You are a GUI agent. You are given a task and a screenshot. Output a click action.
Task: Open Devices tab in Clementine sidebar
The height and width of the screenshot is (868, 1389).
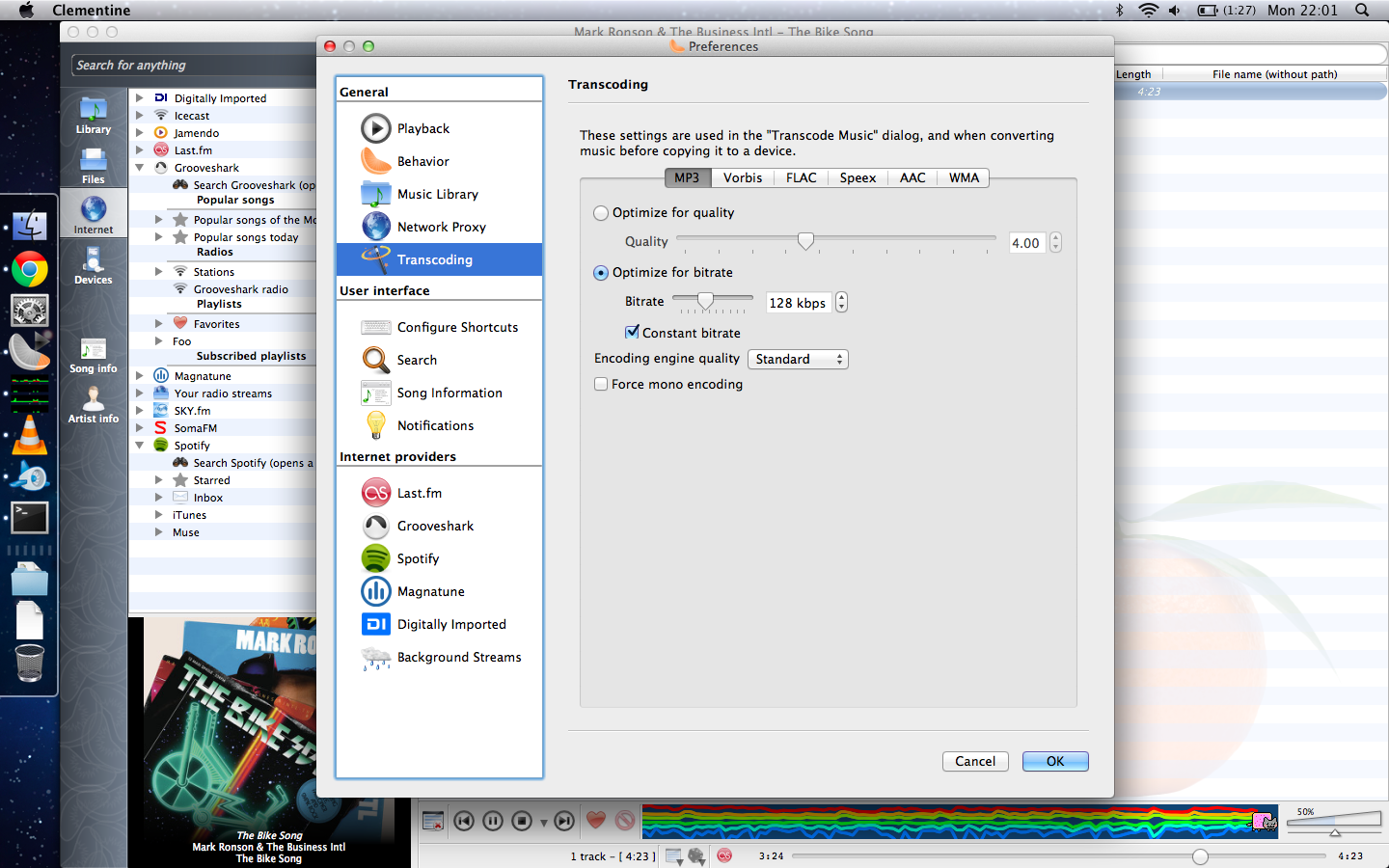(x=94, y=266)
